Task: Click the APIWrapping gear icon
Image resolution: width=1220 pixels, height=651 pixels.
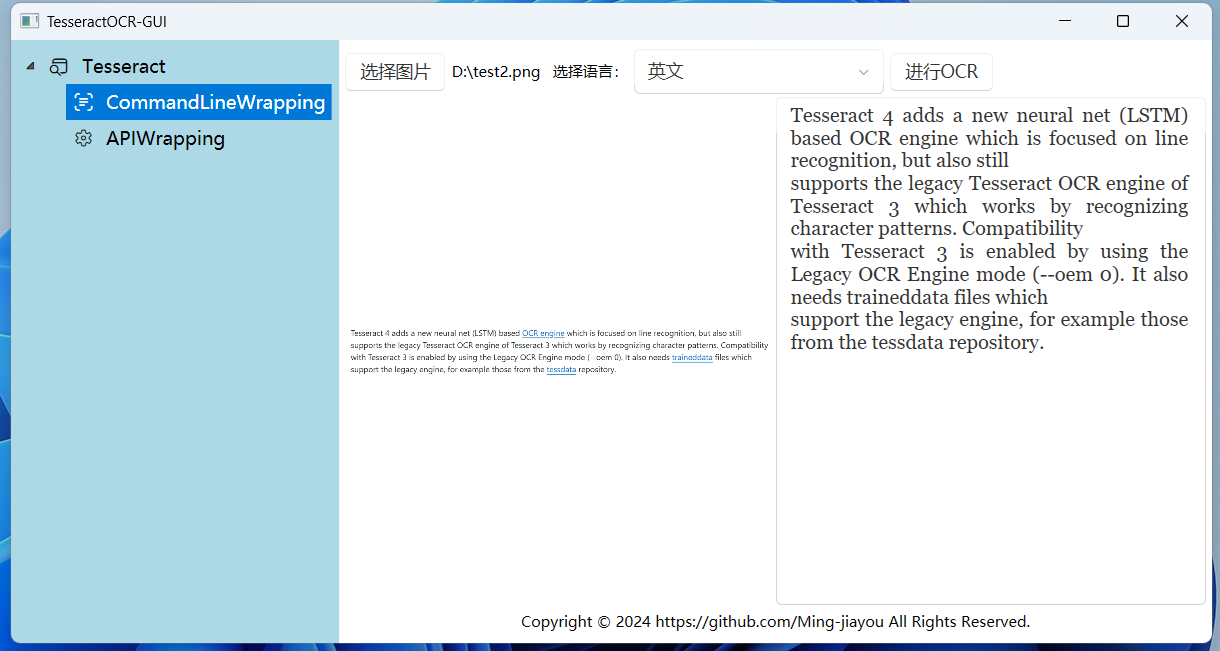Action: [84, 138]
